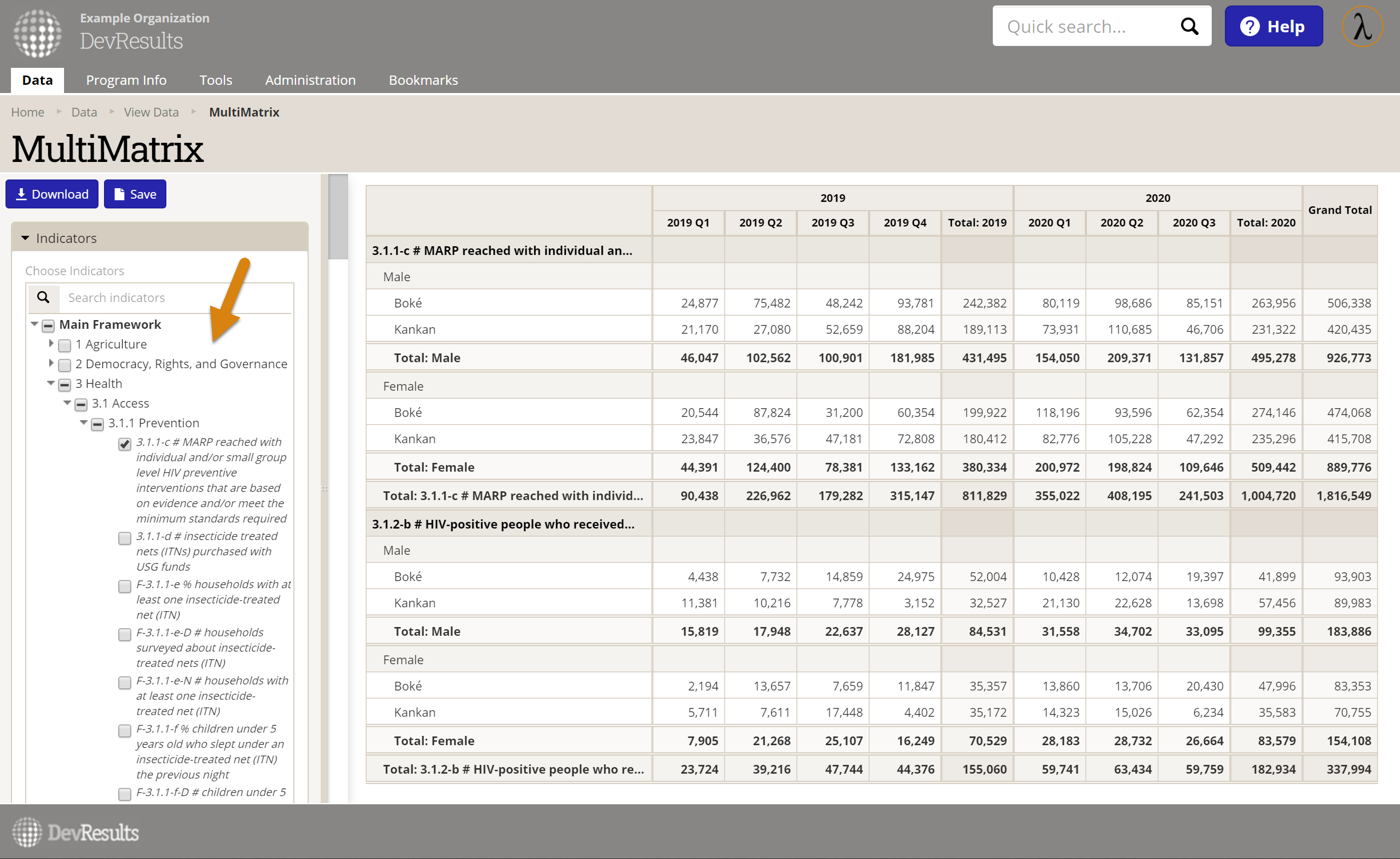Image resolution: width=1400 pixels, height=859 pixels.
Task: Download the MultiMatrix data
Action: (x=51, y=194)
